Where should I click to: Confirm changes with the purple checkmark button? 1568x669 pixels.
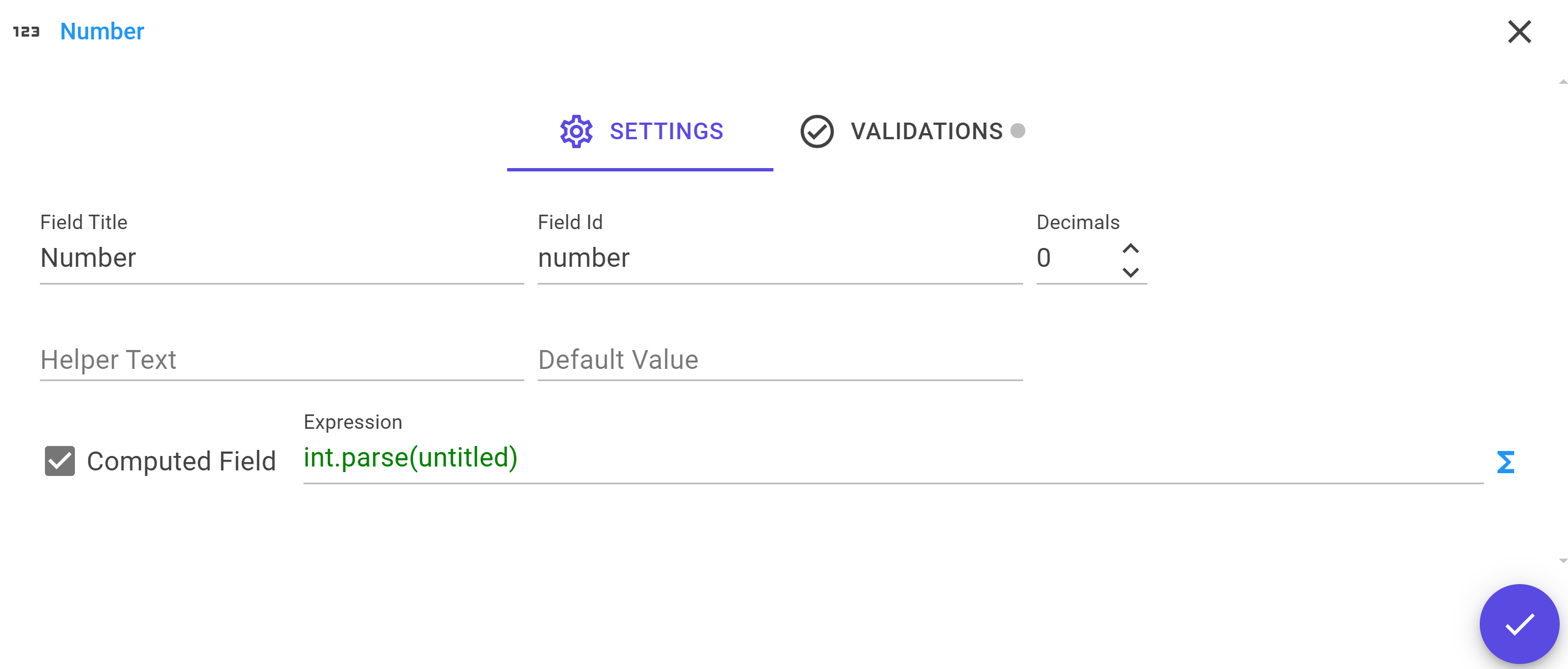click(1519, 624)
